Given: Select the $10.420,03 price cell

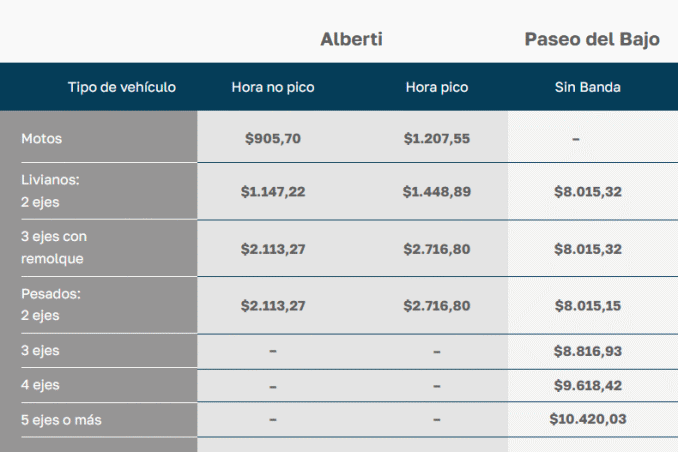Looking at the screenshot, I should coord(588,419).
